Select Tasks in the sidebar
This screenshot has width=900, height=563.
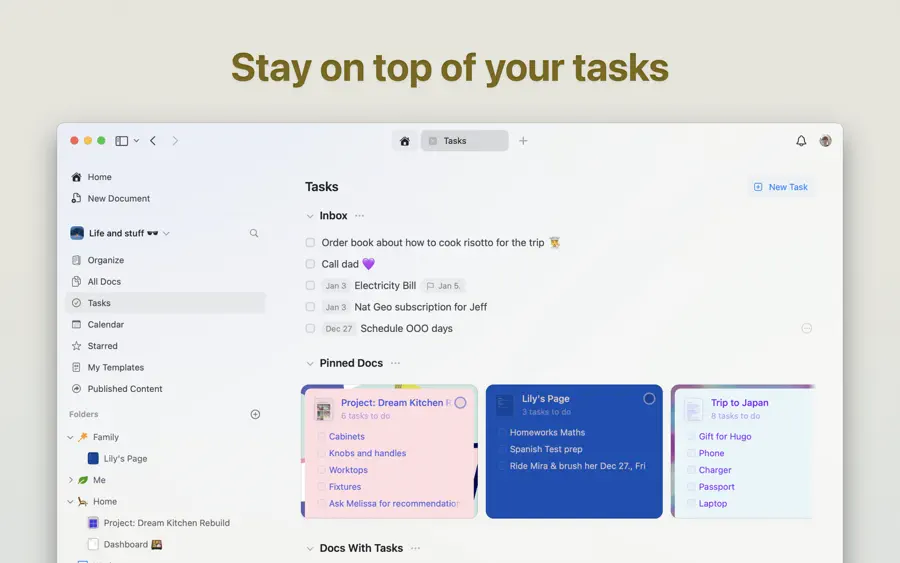(x=166, y=303)
